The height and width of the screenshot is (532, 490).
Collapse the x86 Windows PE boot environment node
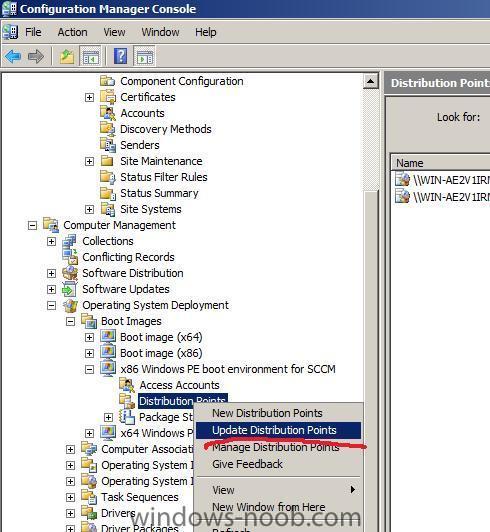pos(89,369)
